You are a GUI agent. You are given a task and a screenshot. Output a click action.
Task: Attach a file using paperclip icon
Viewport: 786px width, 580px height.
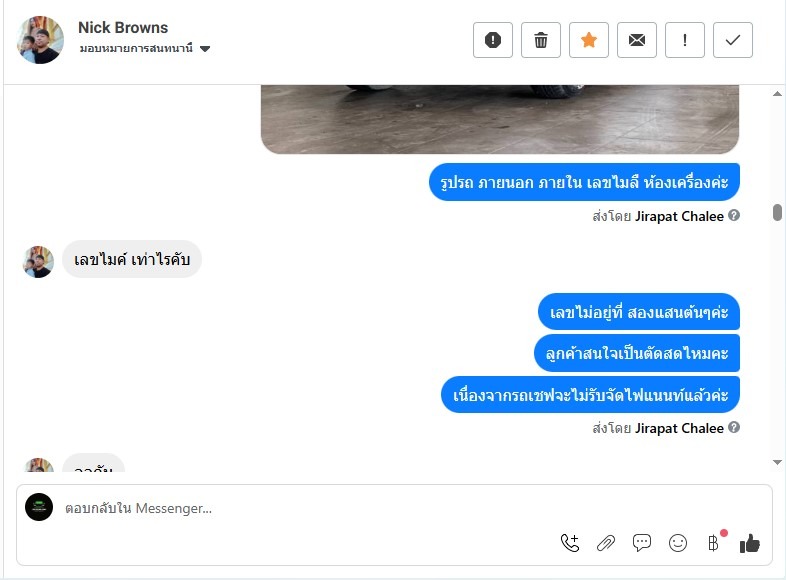coord(606,543)
